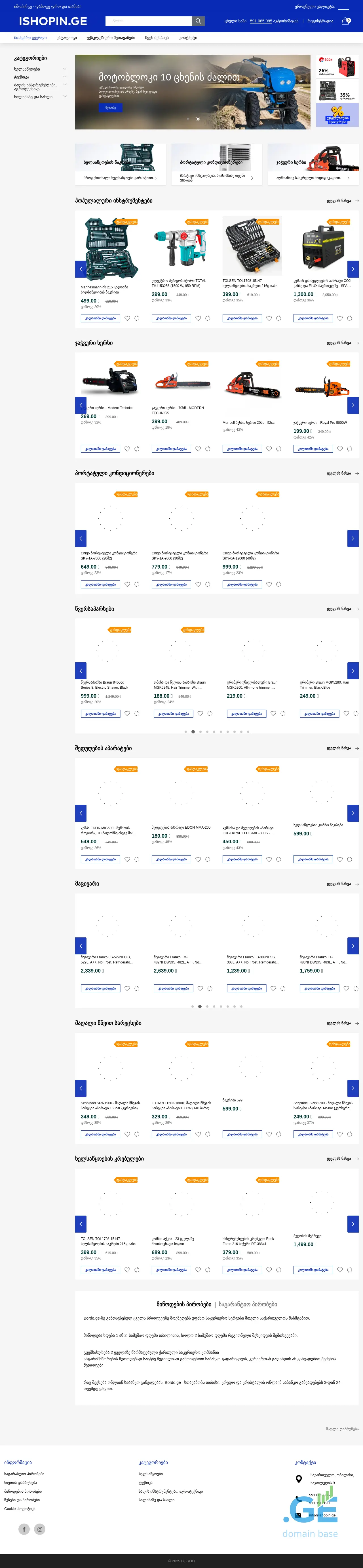Viewport: 363px width, 1568px height.
Task: Open the shopping cart icon
Action: coord(345,21)
